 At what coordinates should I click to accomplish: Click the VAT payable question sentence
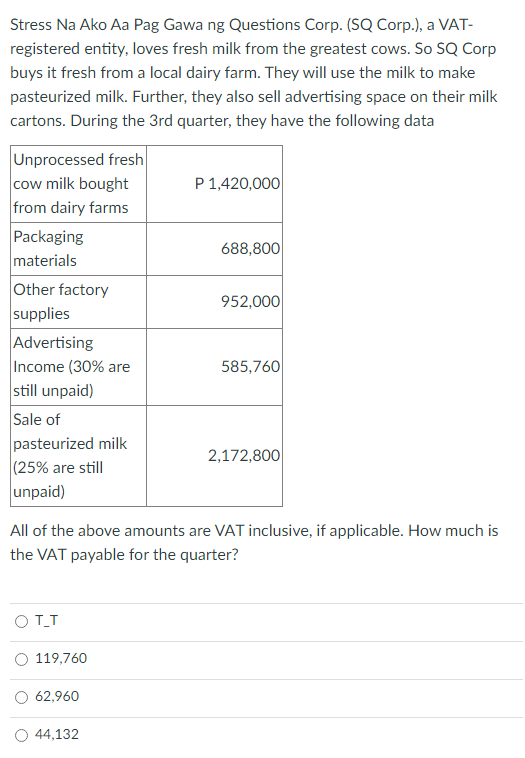click(x=254, y=543)
